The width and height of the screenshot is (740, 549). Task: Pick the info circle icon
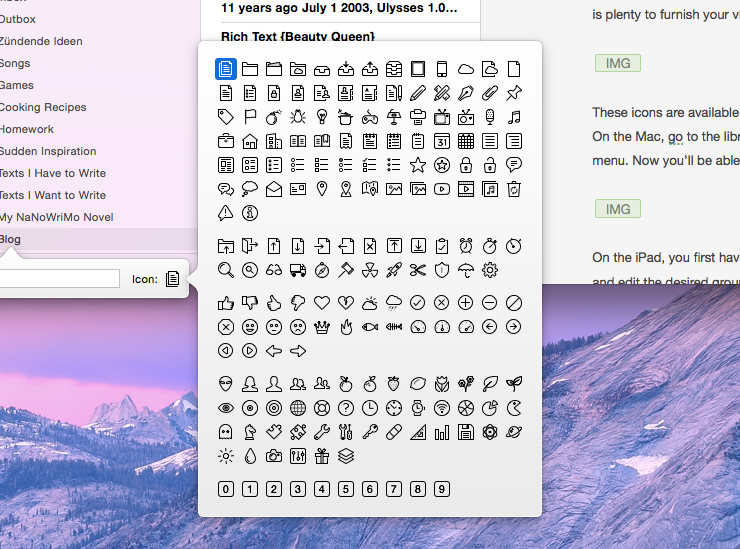point(250,213)
